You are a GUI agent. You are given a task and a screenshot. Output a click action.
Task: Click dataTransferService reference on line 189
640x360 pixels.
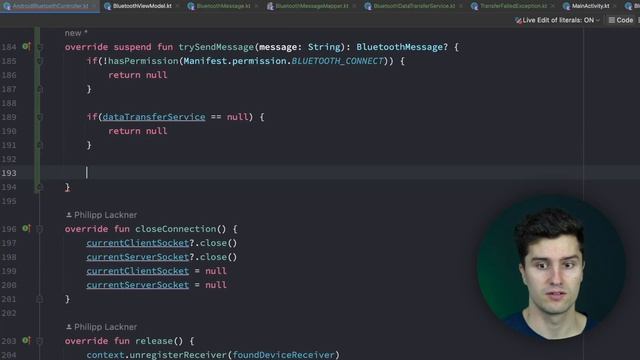(154, 117)
